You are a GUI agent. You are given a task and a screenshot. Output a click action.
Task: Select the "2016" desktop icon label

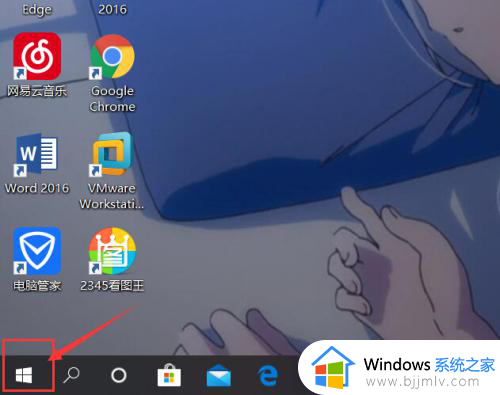pyautogui.click(x=112, y=9)
